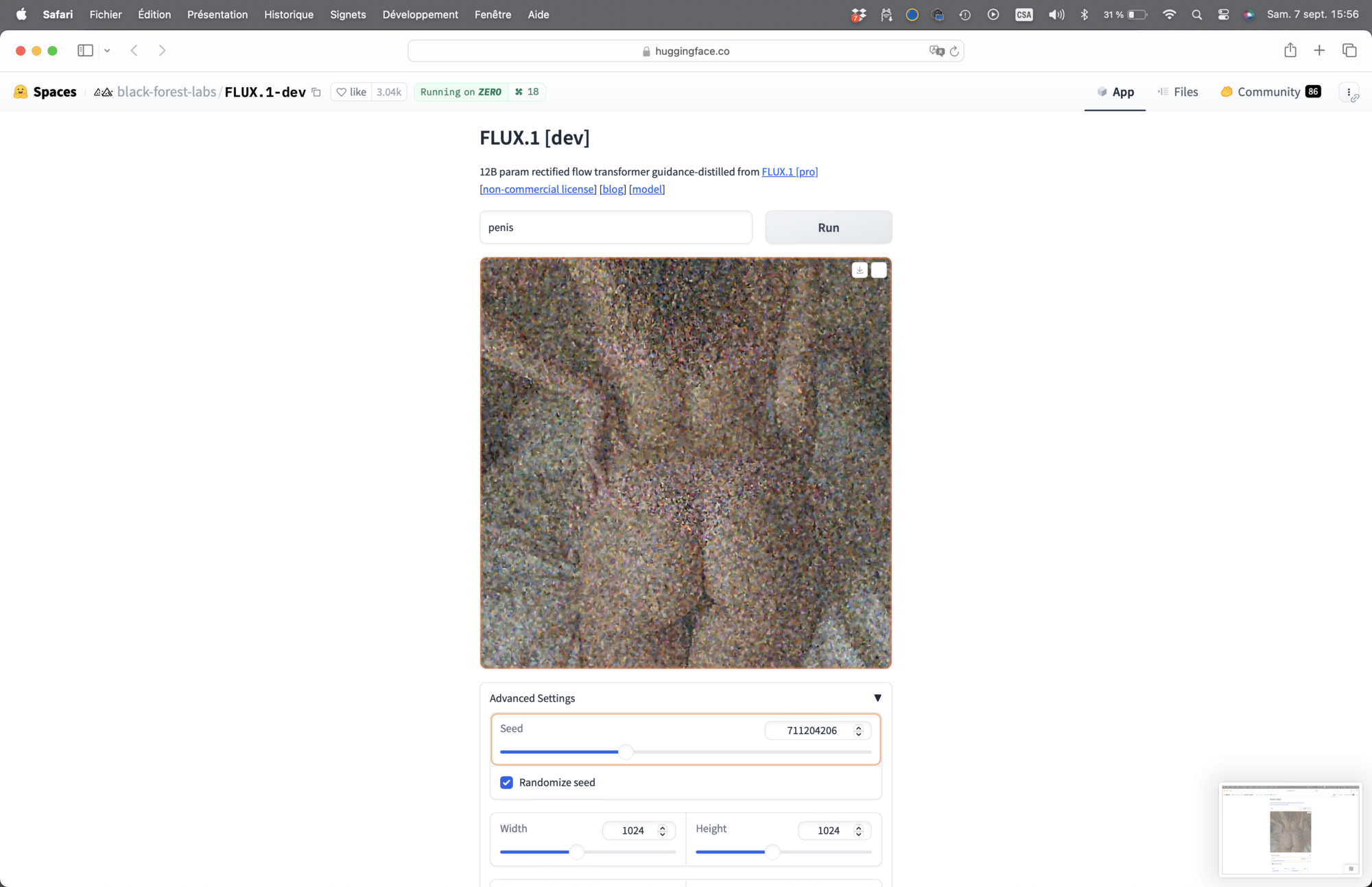This screenshot has width=1372, height=887.
Task: Show the Safari tab overview
Action: tap(1349, 51)
